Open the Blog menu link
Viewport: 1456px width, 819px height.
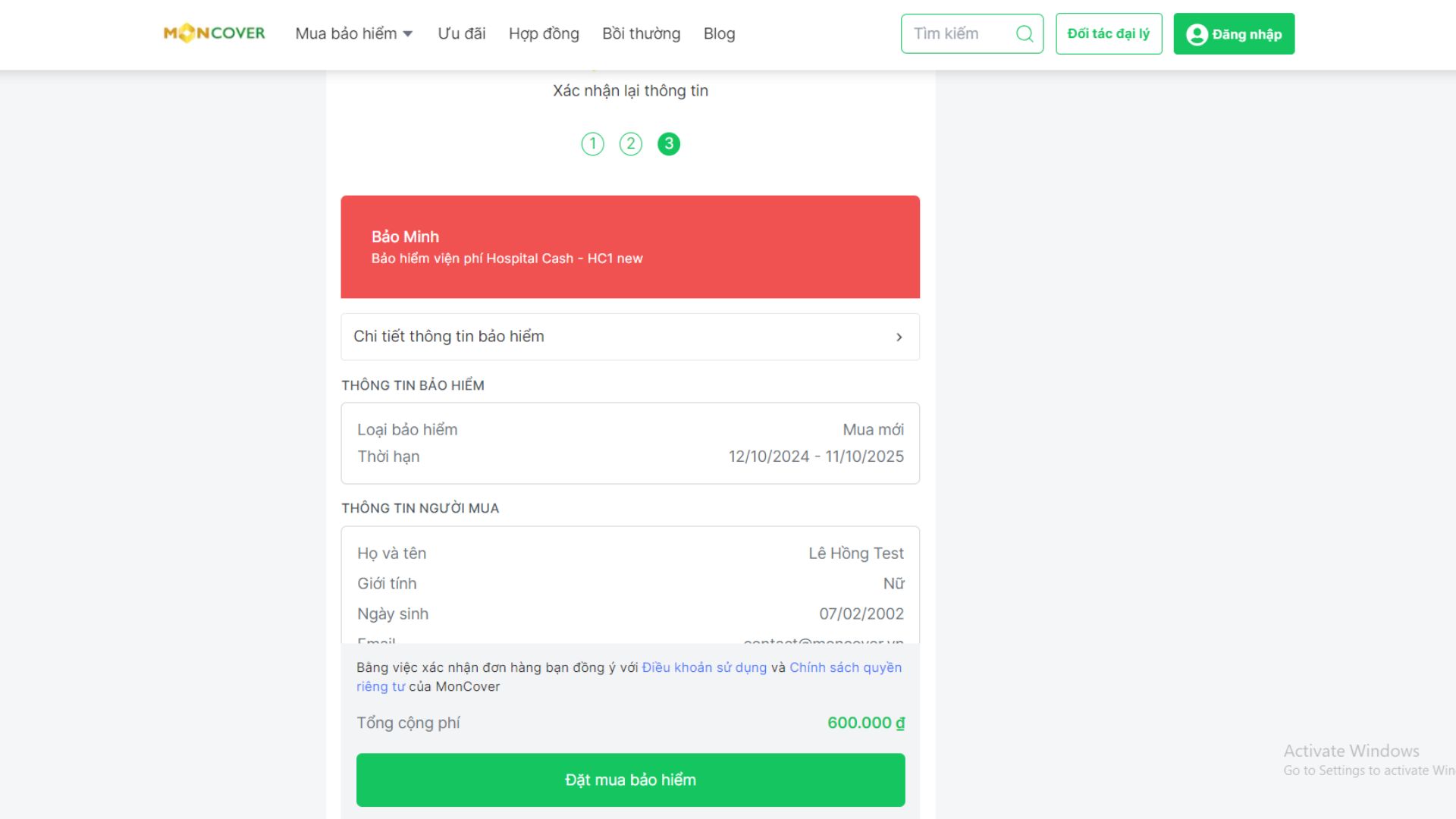click(x=719, y=33)
